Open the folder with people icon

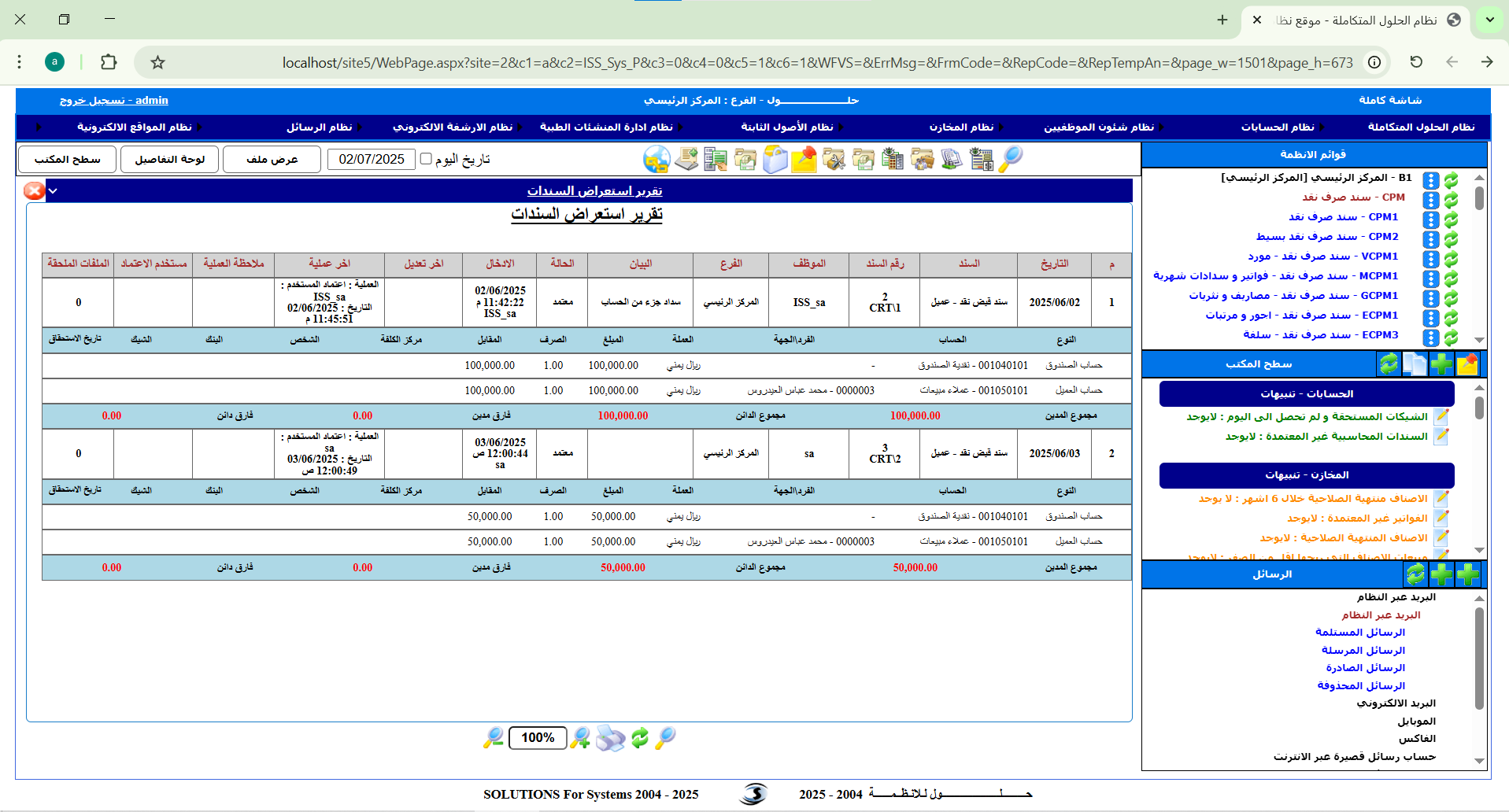pos(922,160)
